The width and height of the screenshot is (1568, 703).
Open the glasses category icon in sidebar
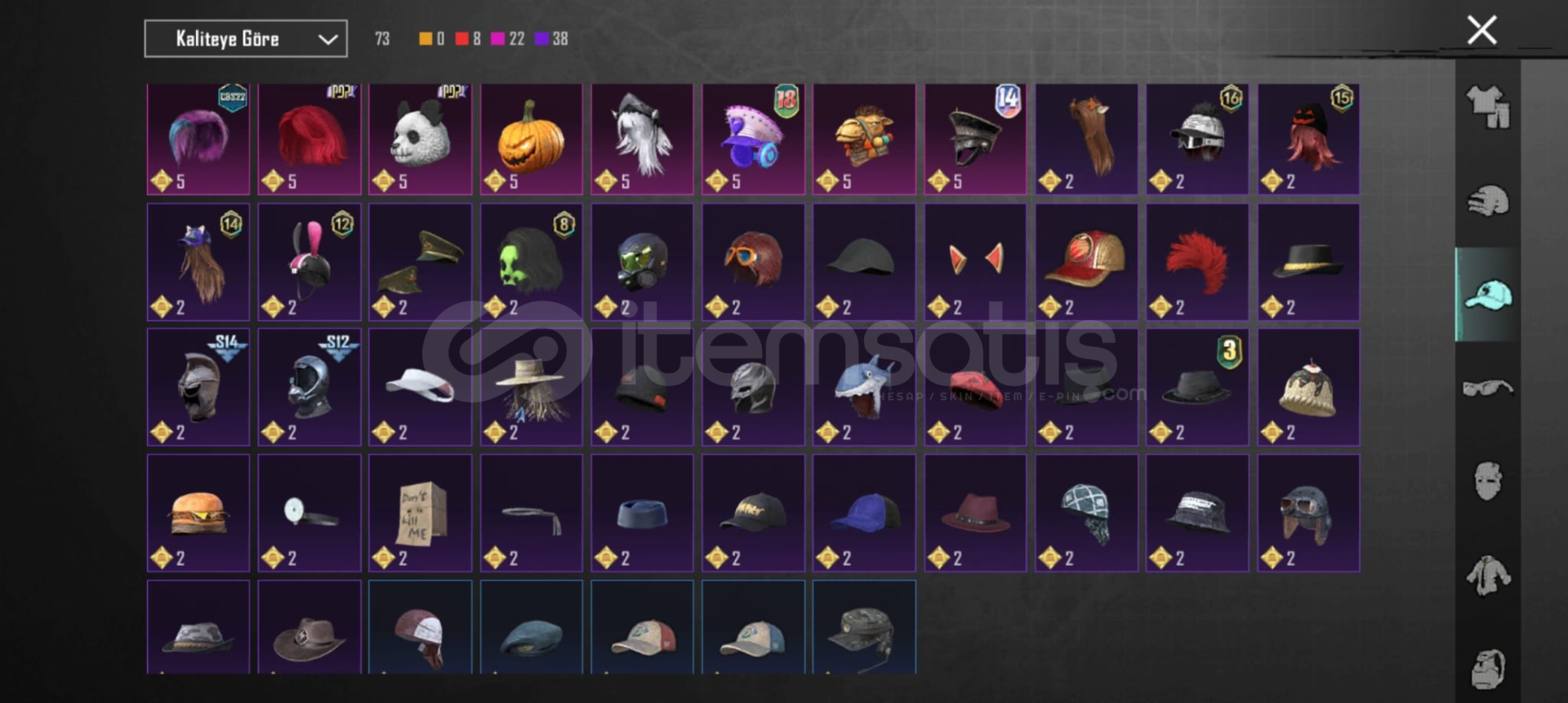(x=1488, y=388)
